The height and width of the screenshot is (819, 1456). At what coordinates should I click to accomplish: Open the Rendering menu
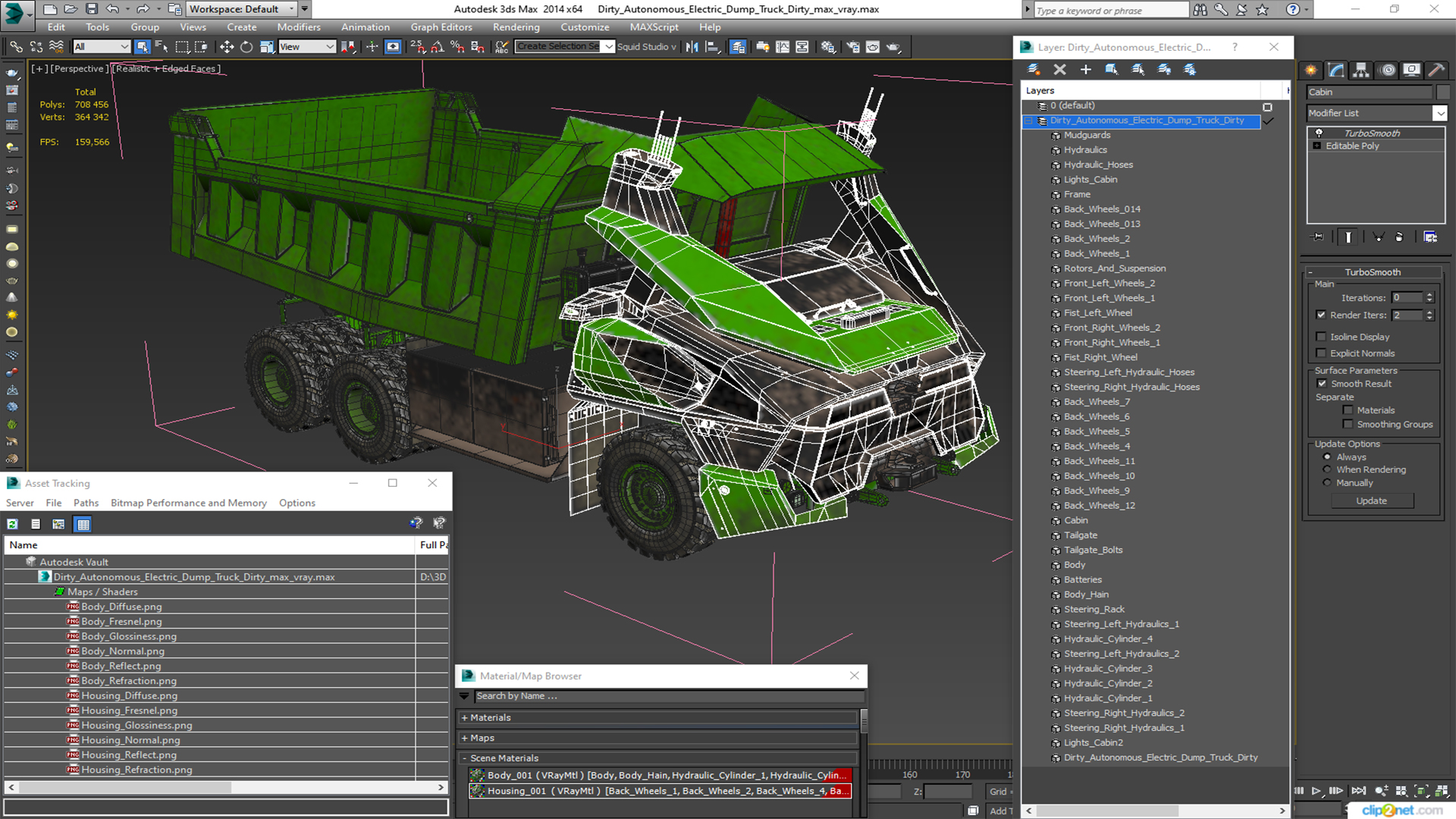[x=516, y=27]
